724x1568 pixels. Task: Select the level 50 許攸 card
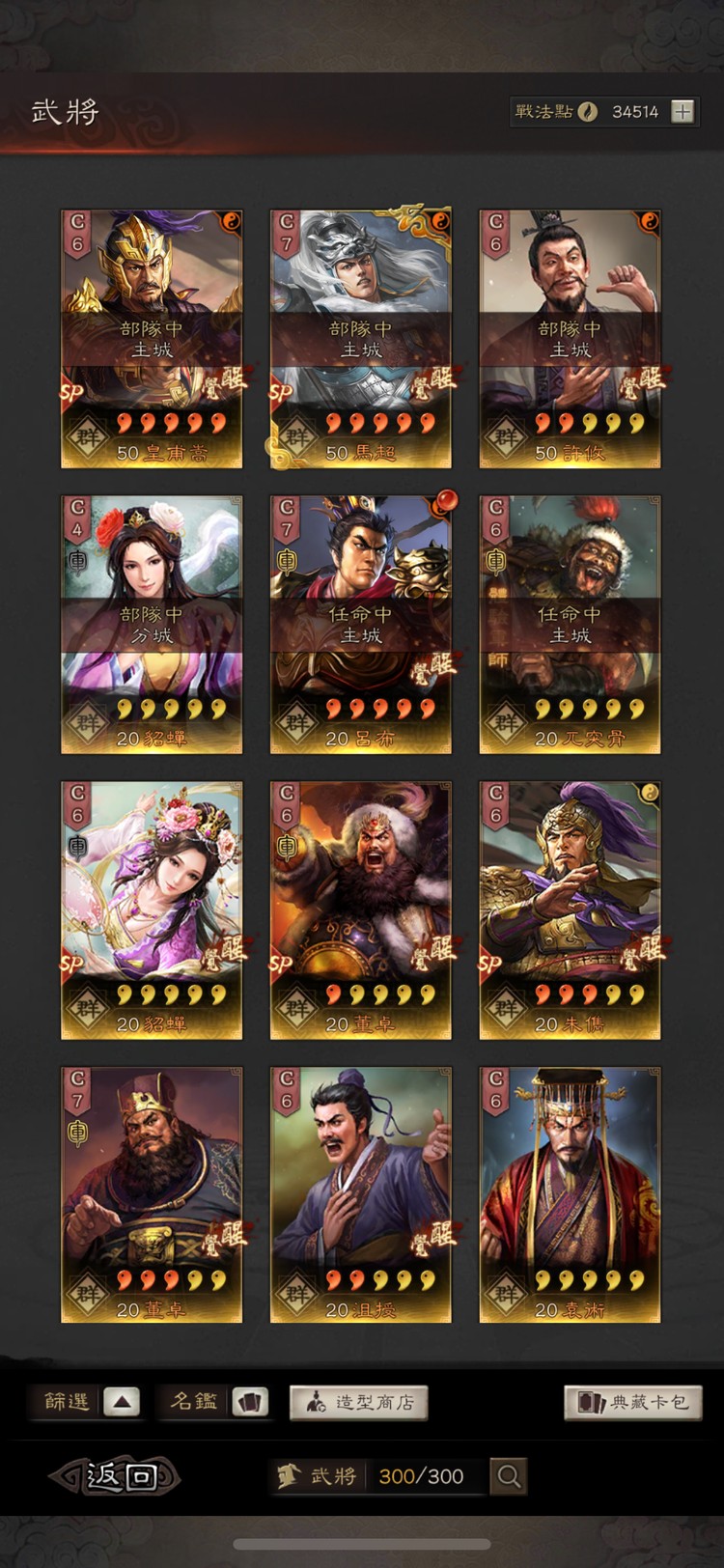click(570, 339)
